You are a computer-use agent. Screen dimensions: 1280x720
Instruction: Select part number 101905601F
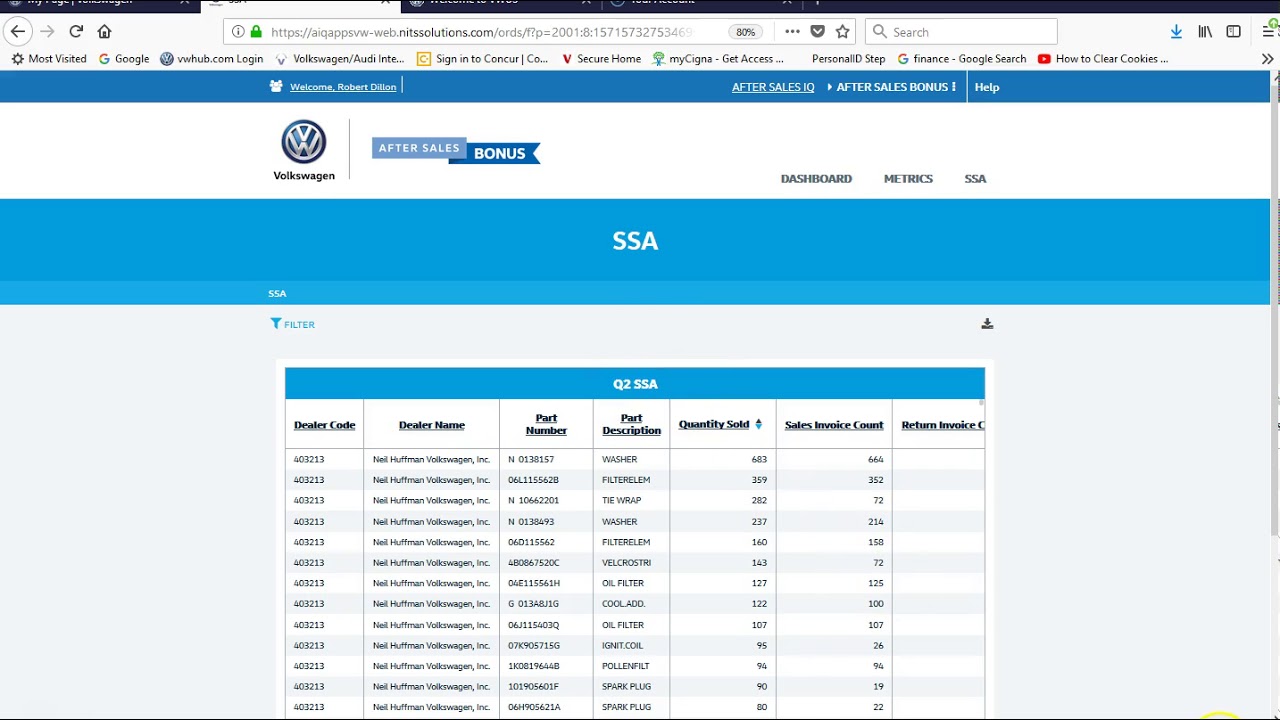(x=533, y=687)
